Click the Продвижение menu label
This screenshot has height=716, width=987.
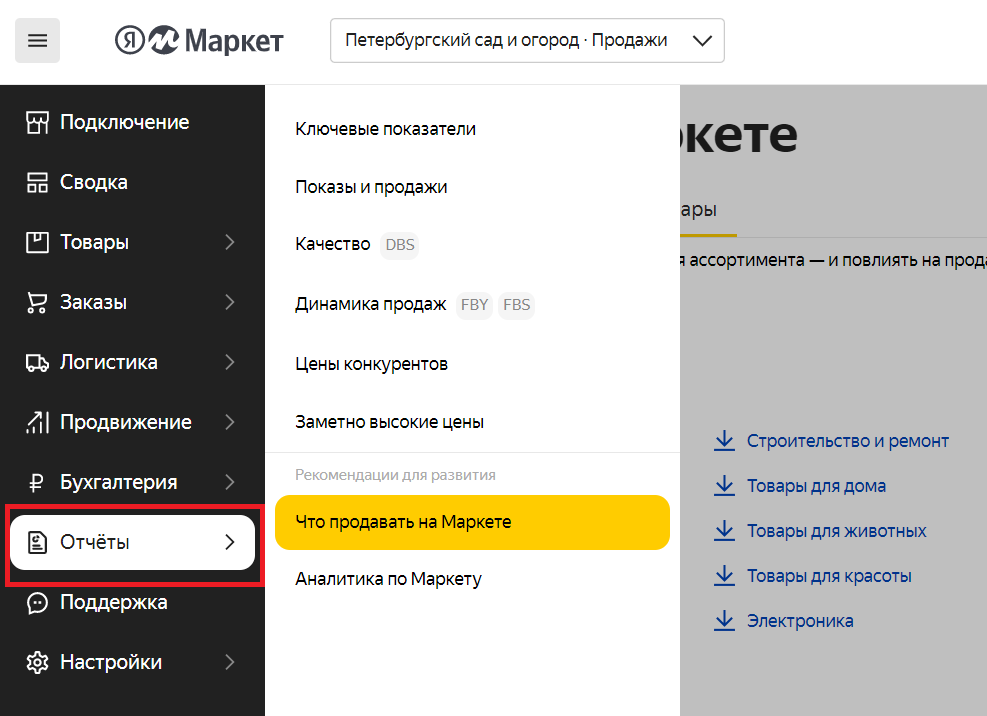click(126, 423)
